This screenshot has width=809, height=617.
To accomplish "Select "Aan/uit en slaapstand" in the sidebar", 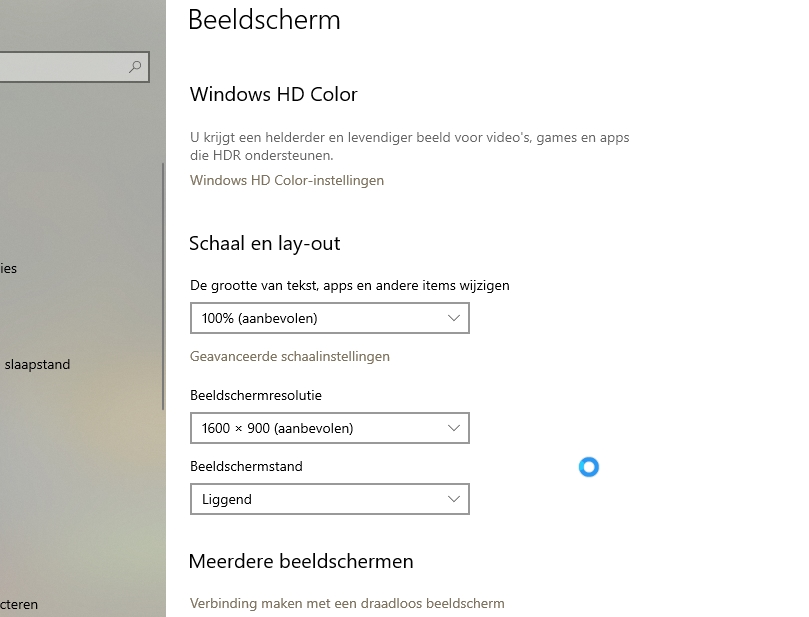I will coord(36,364).
